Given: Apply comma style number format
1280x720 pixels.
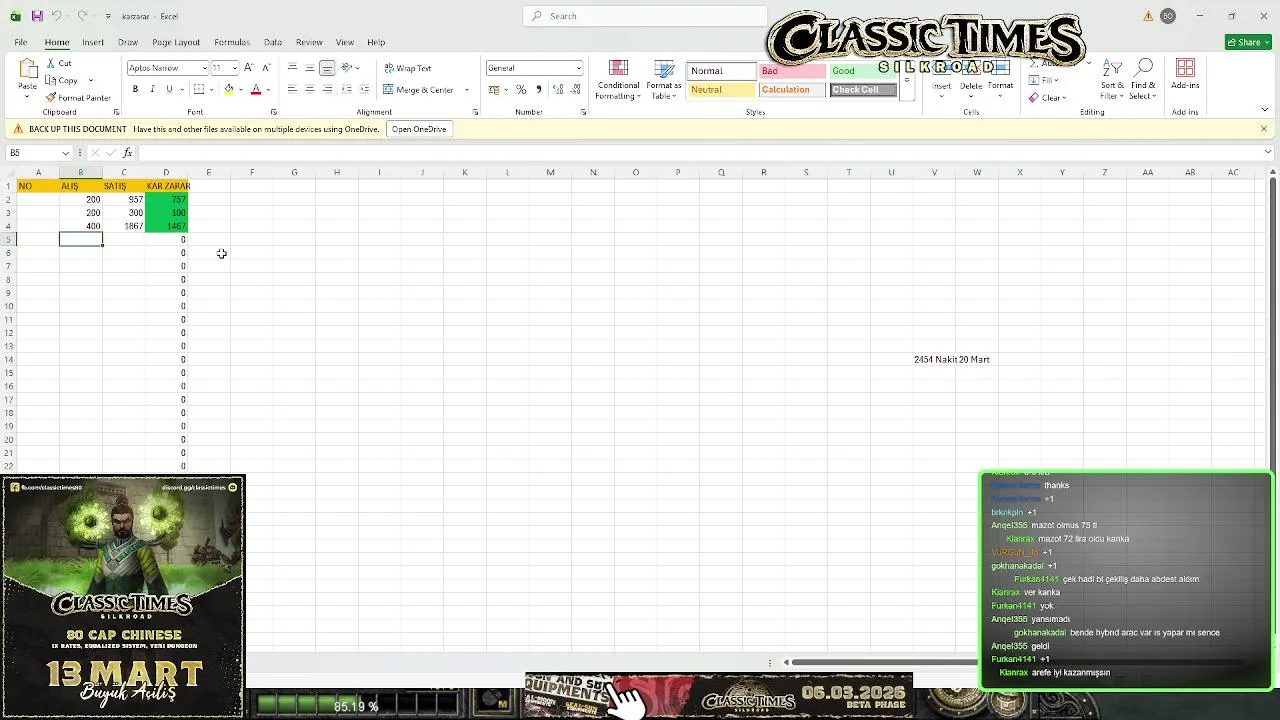Looking at the screenshot, I should [x=538, y=89].
